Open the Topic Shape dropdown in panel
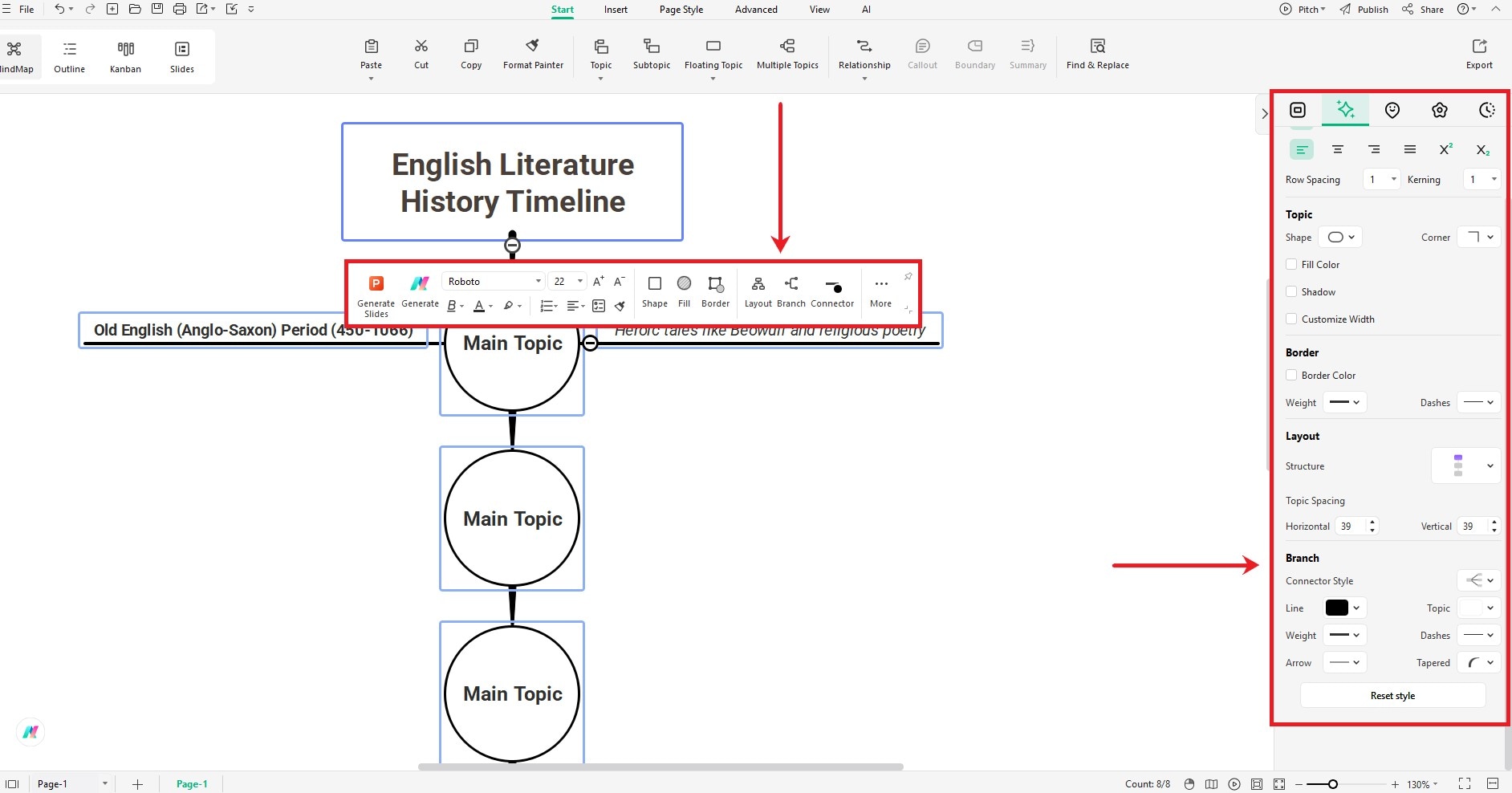This screenshot has height=793, width=1512. tap(1341, 237)
